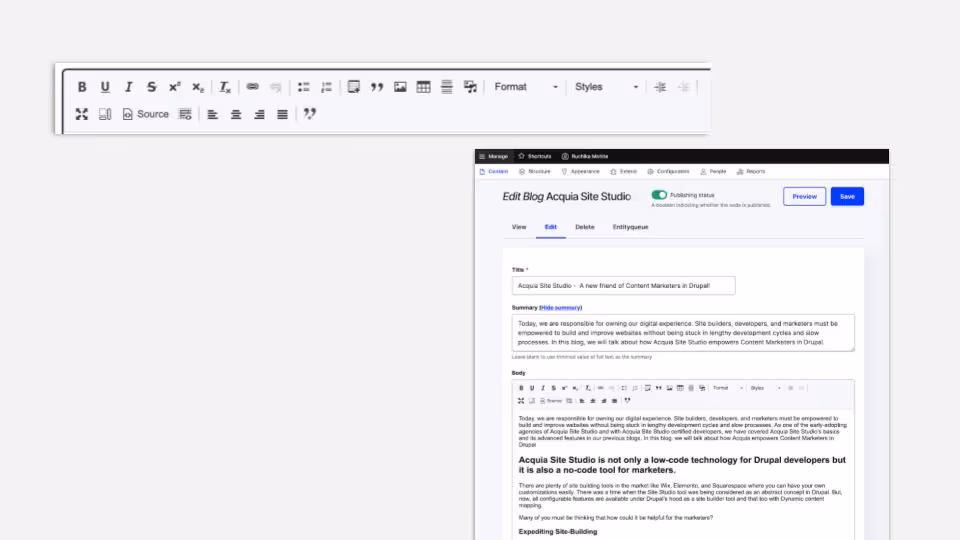Insert a link using enlarged toolbar link icon

pyautogui.click(x=252, y=87)
